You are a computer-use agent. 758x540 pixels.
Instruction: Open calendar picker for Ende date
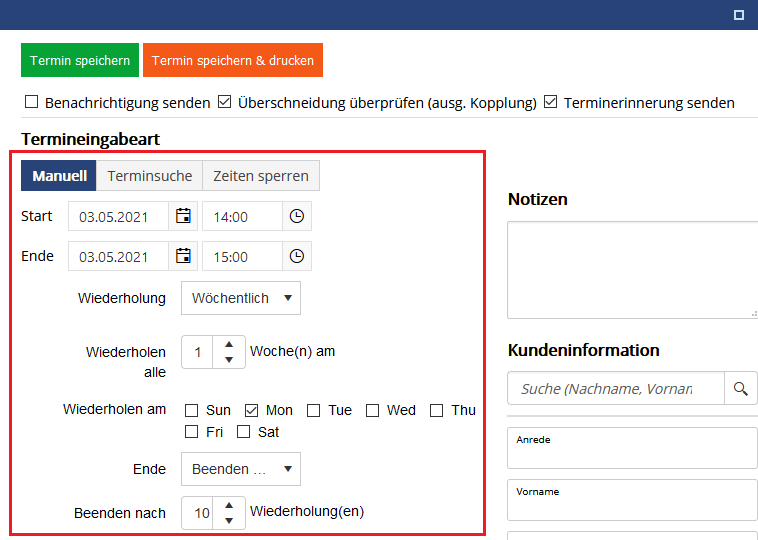183,256
